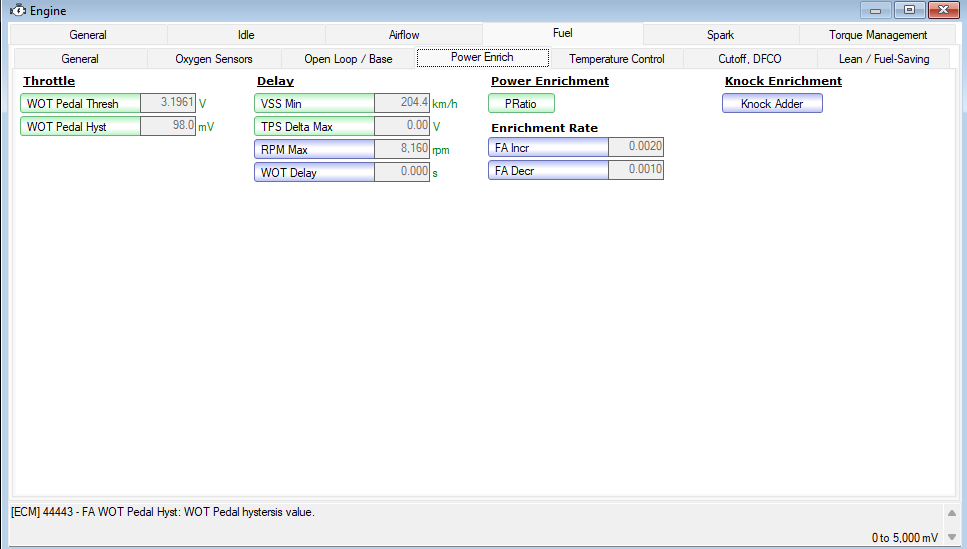Go to the Idle tab
This screenshot has height=549, width=967.
pyautogui.click(x=246, y=35)
